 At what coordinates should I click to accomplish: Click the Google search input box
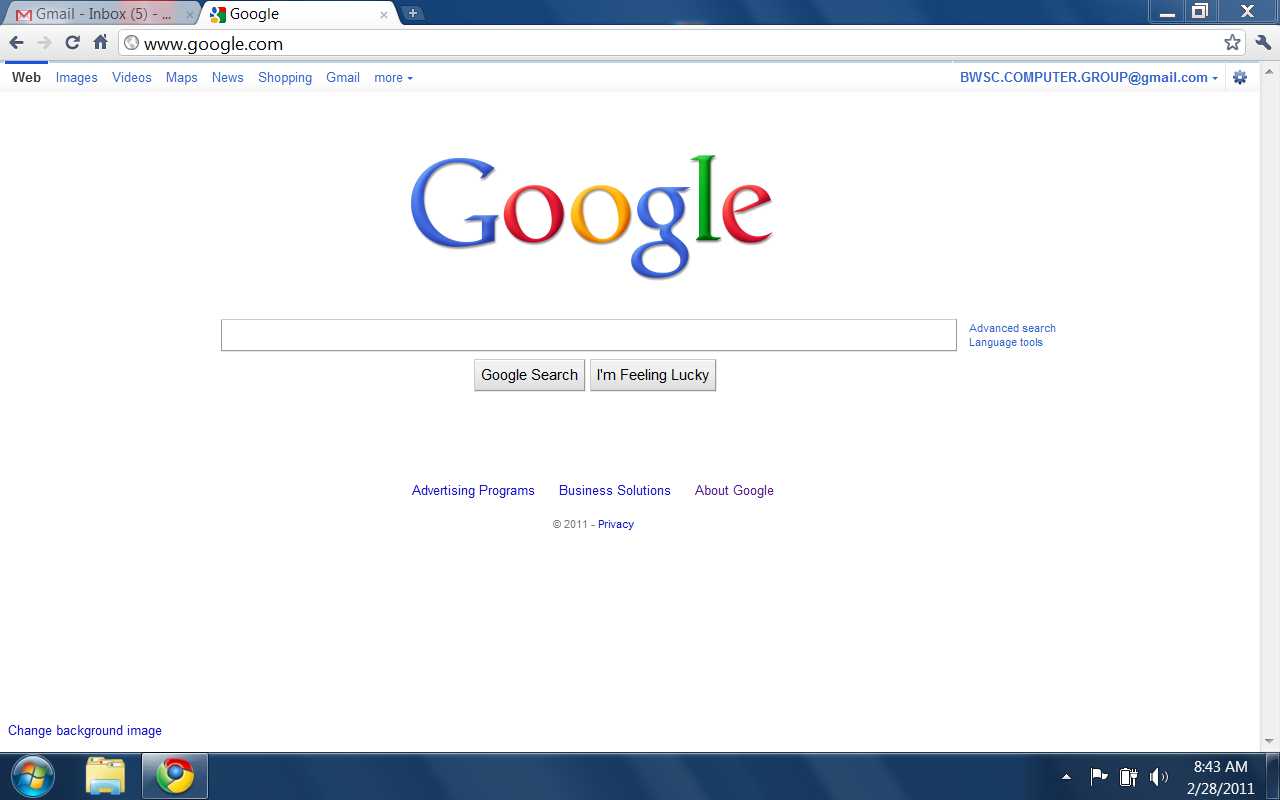tap(589, 335)
